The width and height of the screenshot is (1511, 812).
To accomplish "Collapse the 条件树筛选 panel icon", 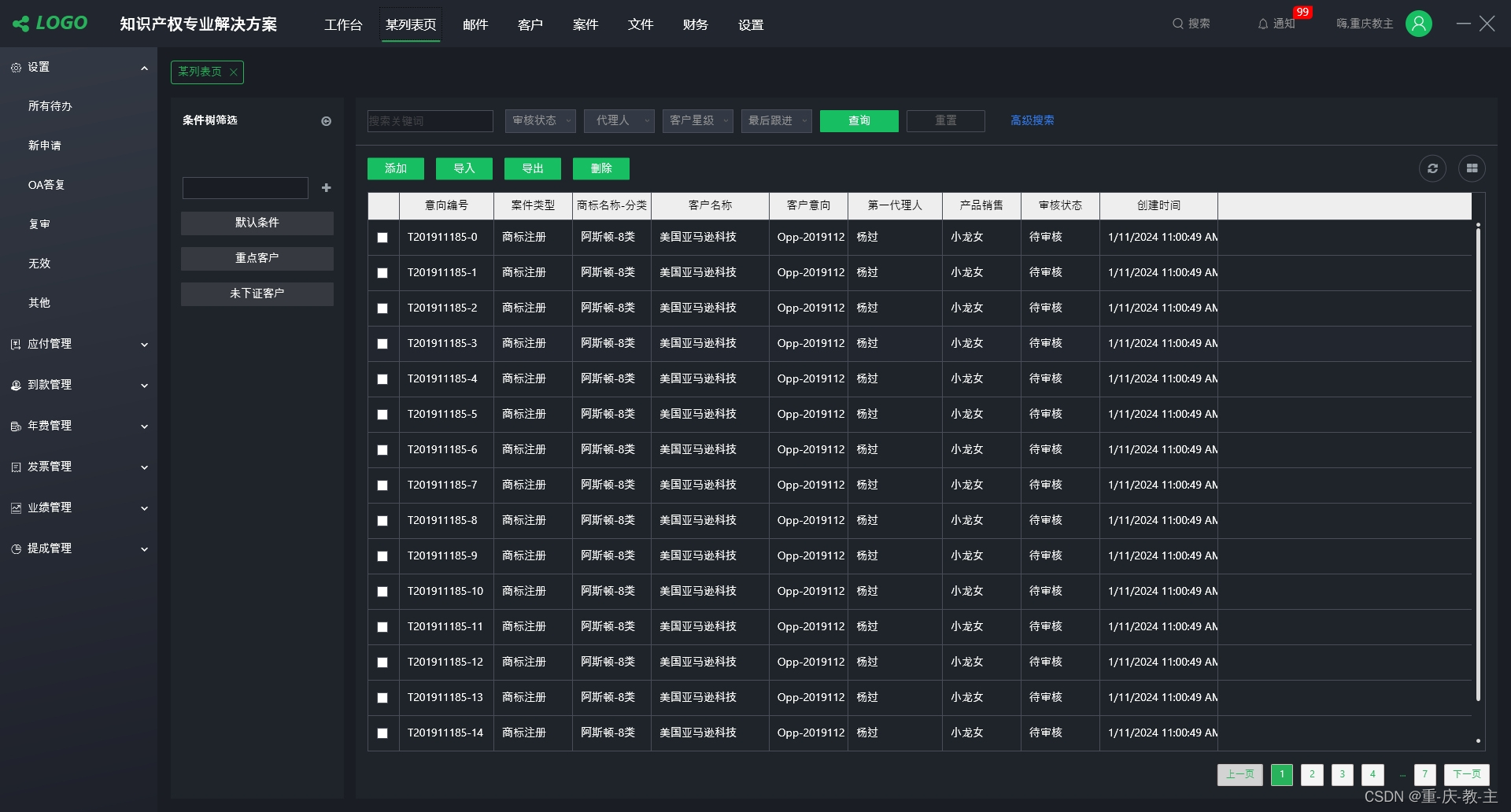I will (x=326, y=121).
